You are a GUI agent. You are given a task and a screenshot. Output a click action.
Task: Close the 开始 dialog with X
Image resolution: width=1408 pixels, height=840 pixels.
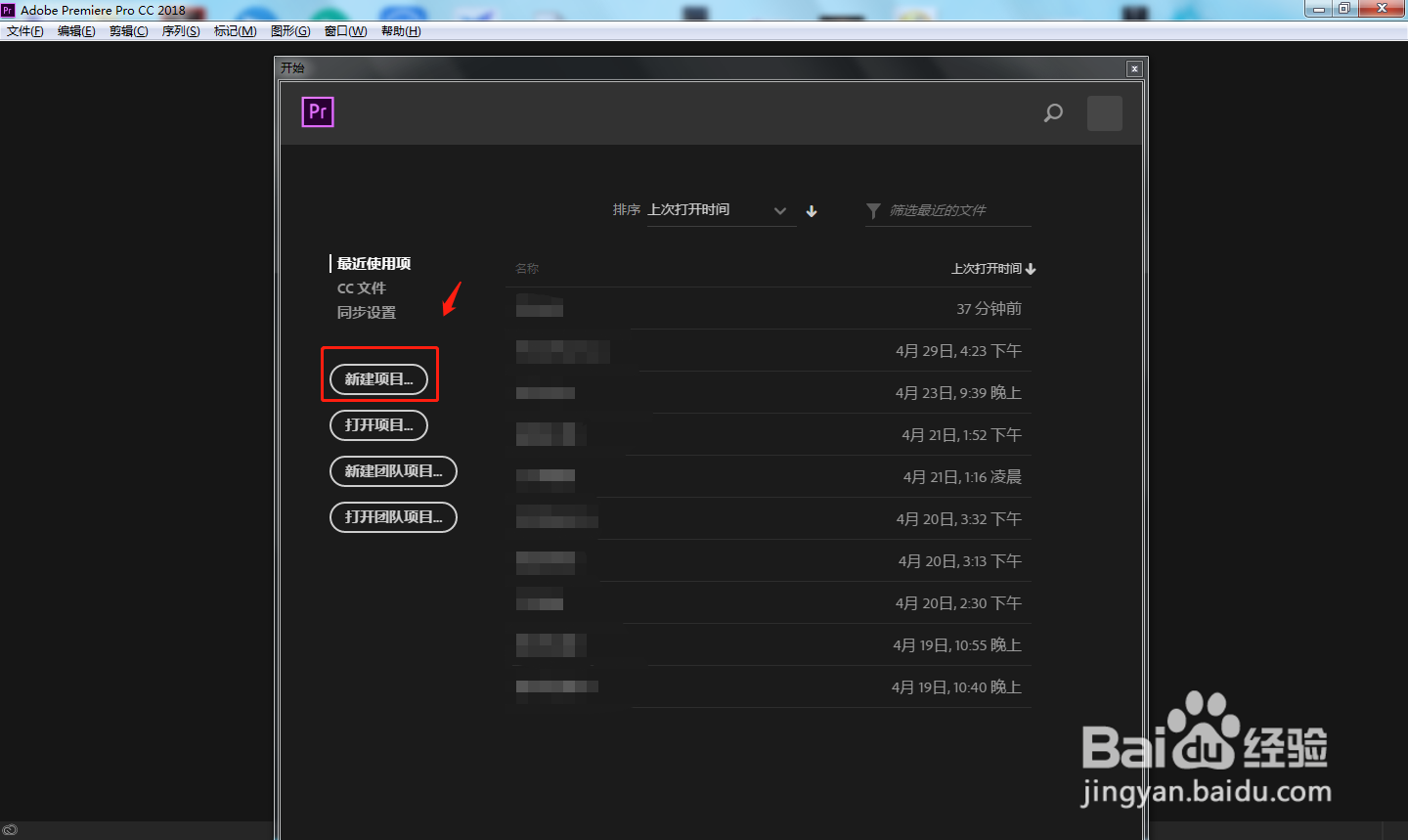click(x=1134, y=68)
